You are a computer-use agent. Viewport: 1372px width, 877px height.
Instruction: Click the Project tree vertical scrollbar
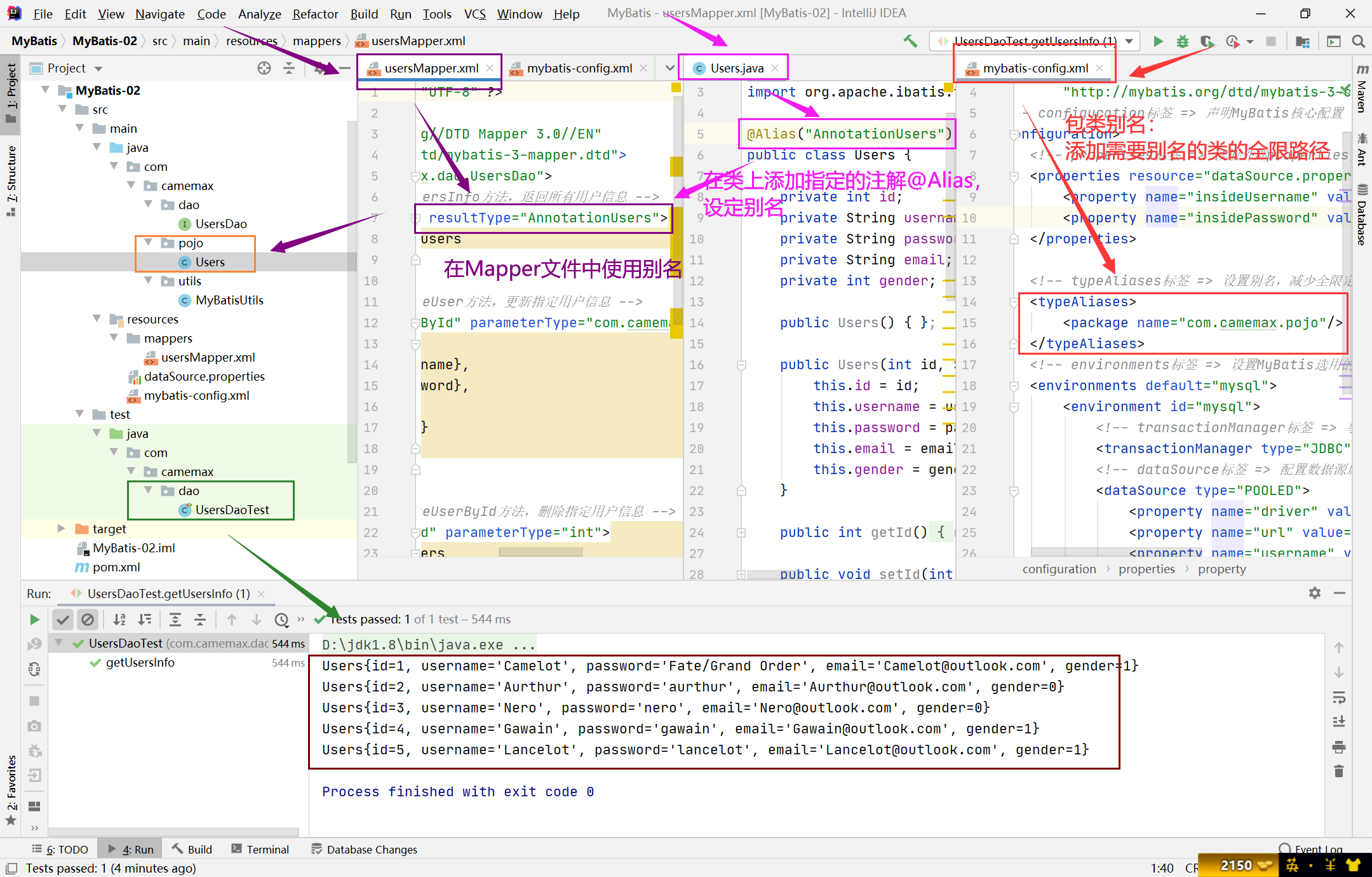(352, 291)
